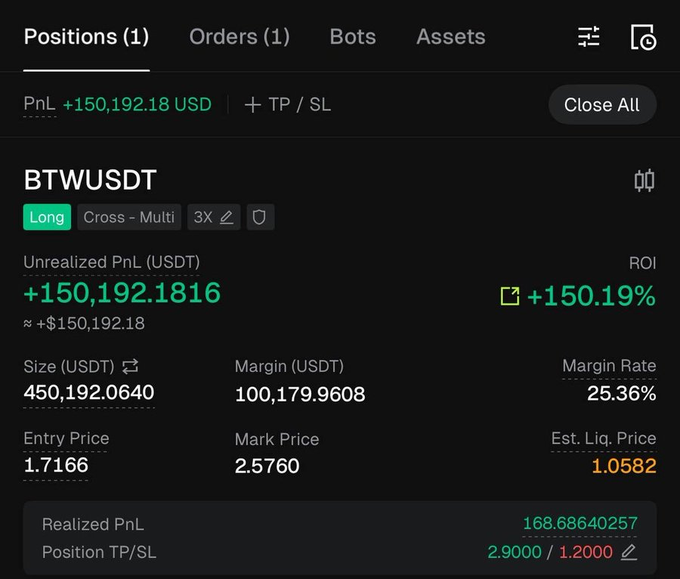The width and height of the screenshot is (680, 579).
Task: Add TP / SL to positions
Action: coord(288,105)
